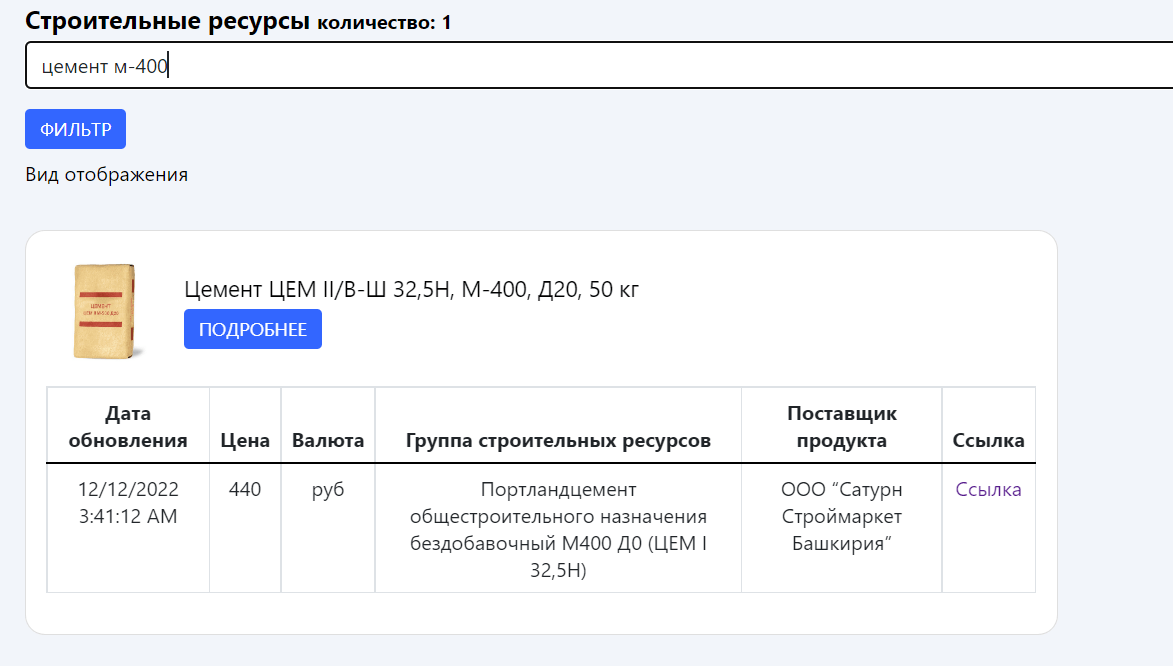Click the Вид отображения label
This screenshot has width=1173, height=666.
107,175
